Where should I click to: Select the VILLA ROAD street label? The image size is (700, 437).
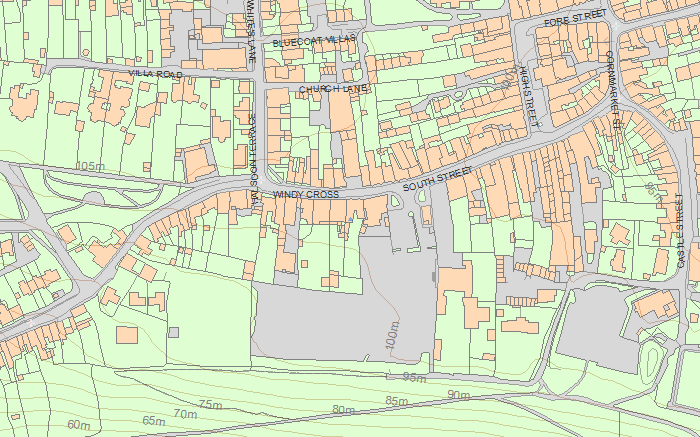click(155, 74)
